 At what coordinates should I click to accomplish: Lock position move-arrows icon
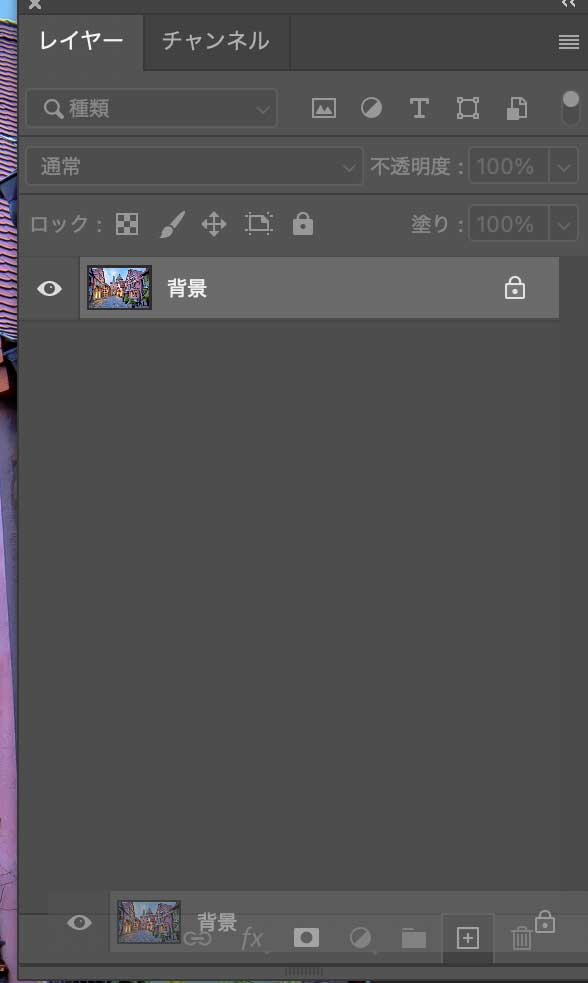(214, 224)
